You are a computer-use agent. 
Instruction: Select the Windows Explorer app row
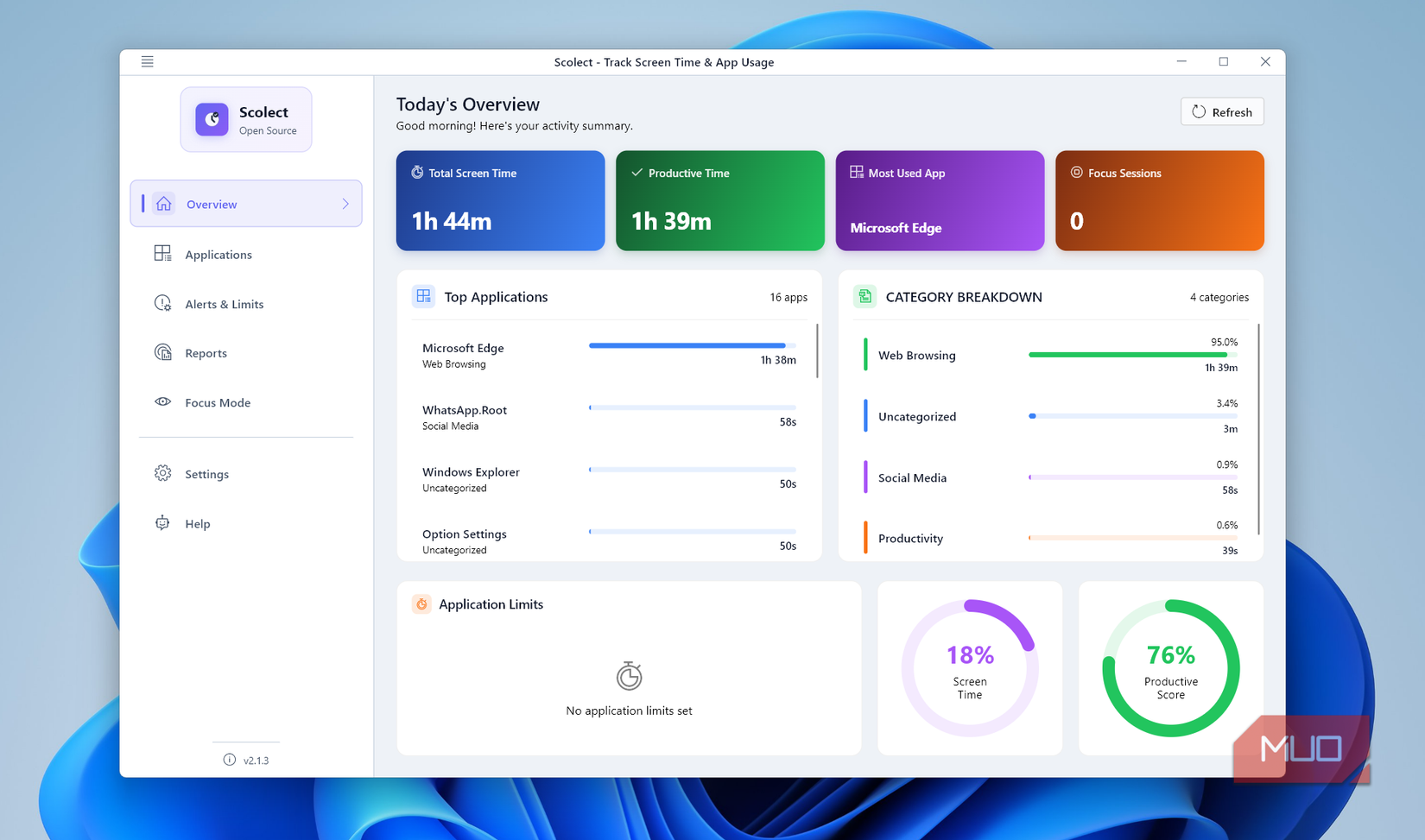[x=609, y=479]
